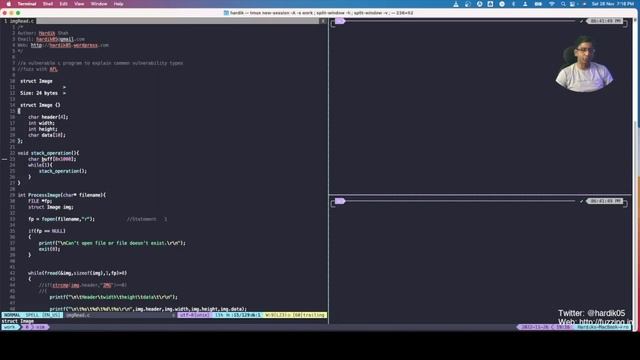Viewport: 640px width, 360px height.
Task: Click the 'fp = fopen(filename,"r");' line
Action: click(62, 219)
